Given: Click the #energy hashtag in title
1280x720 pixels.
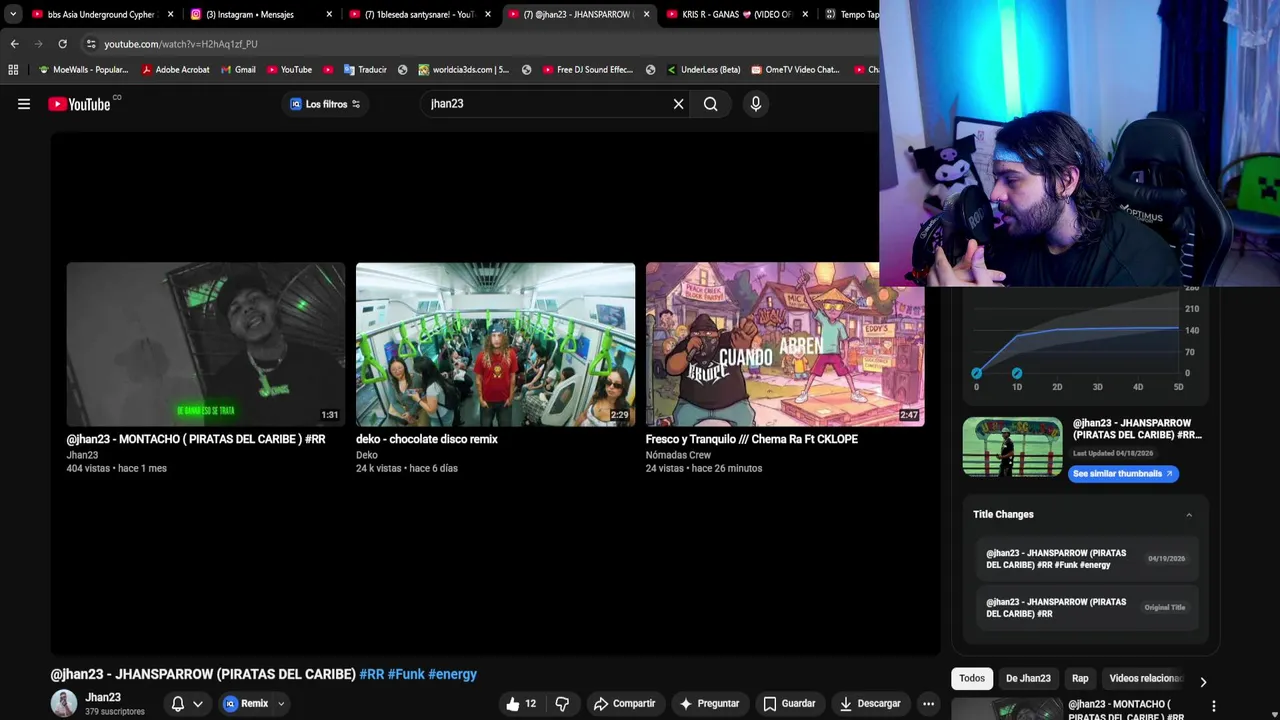Looking at the screenshot, I should click(x=453, y=674).
